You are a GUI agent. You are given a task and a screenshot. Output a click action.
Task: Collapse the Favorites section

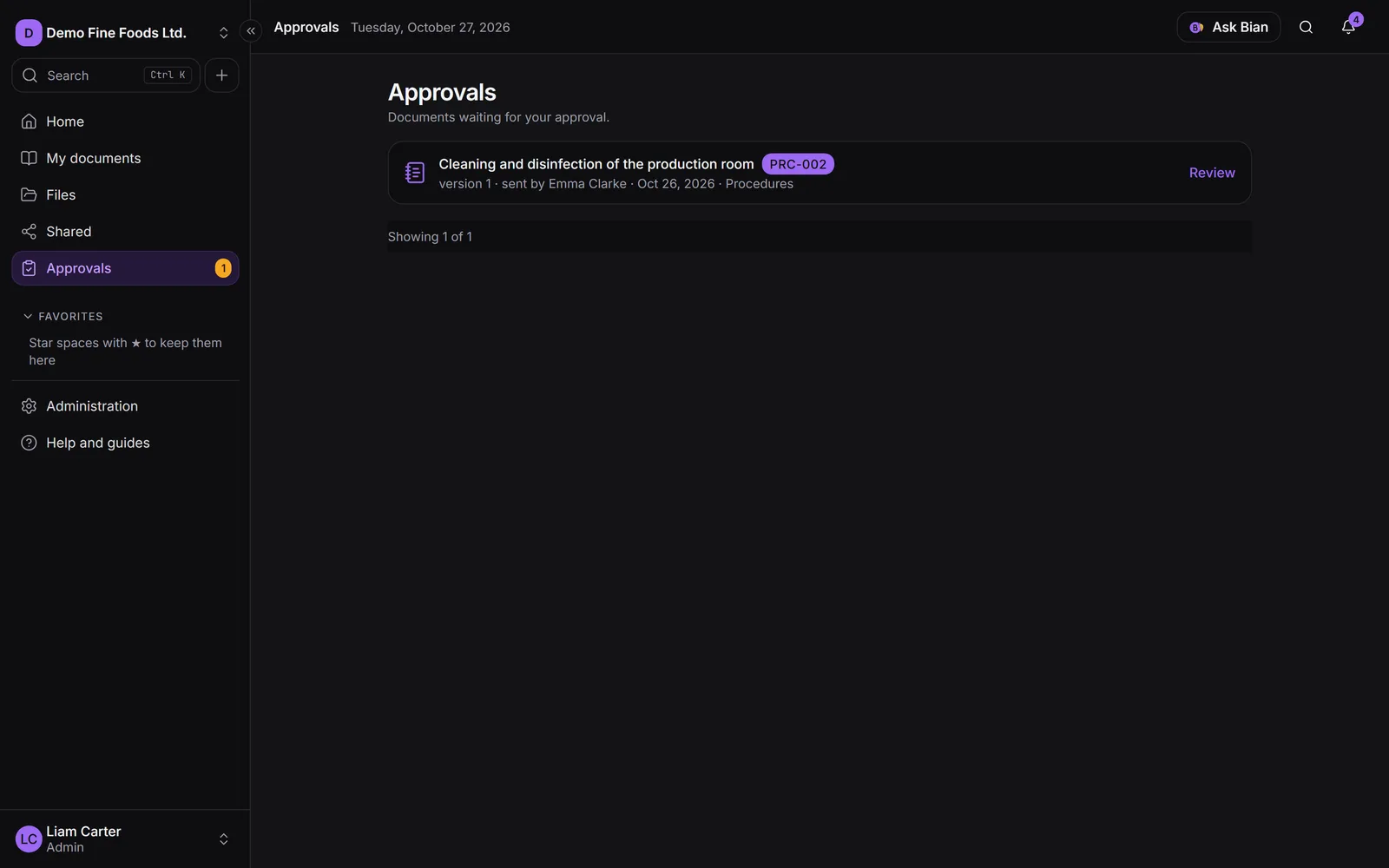[x=63, y=317]
